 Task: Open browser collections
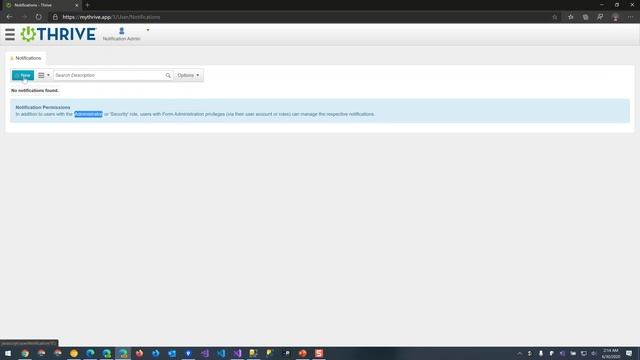(x=585, y=17)
